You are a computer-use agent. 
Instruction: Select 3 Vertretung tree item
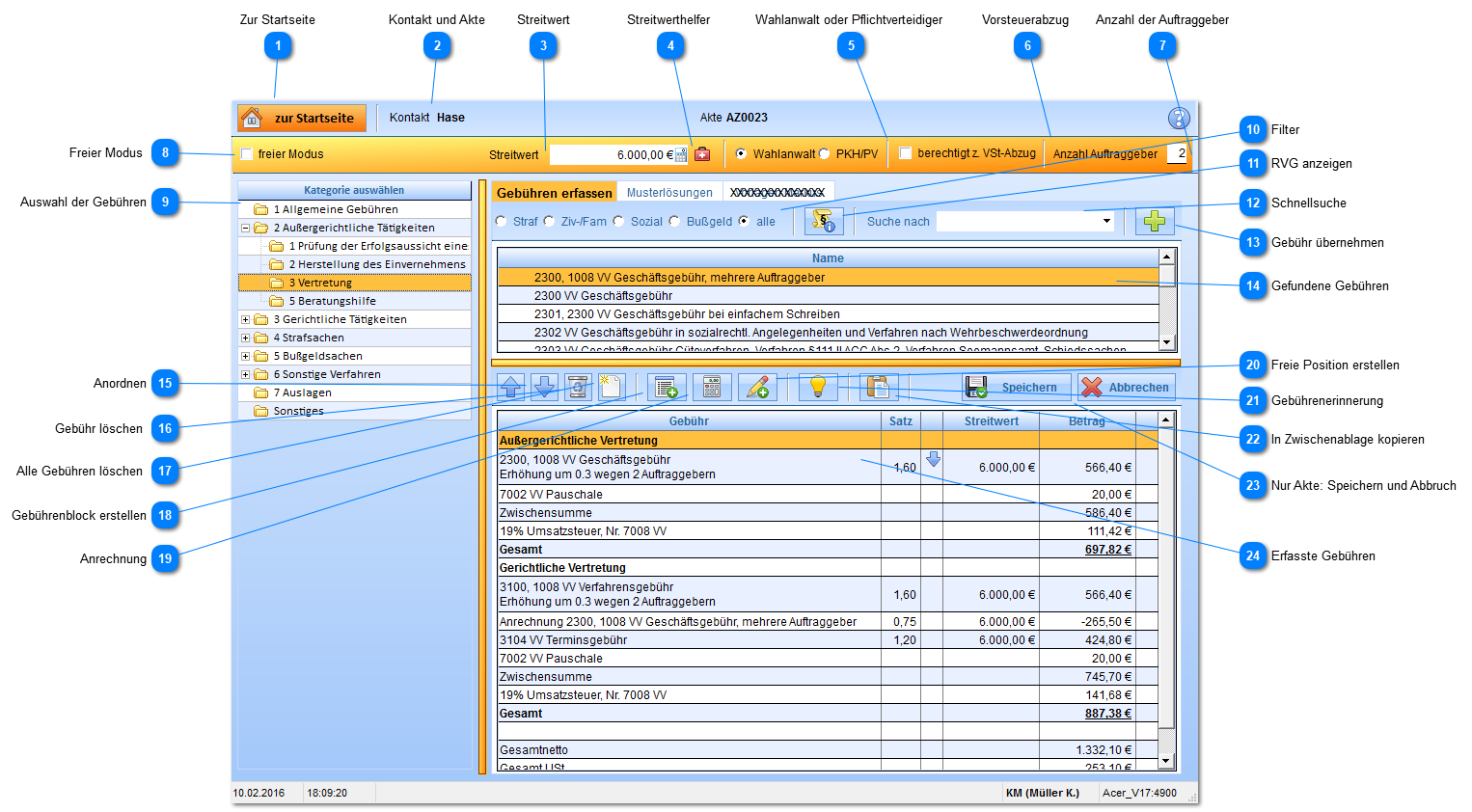355,283
